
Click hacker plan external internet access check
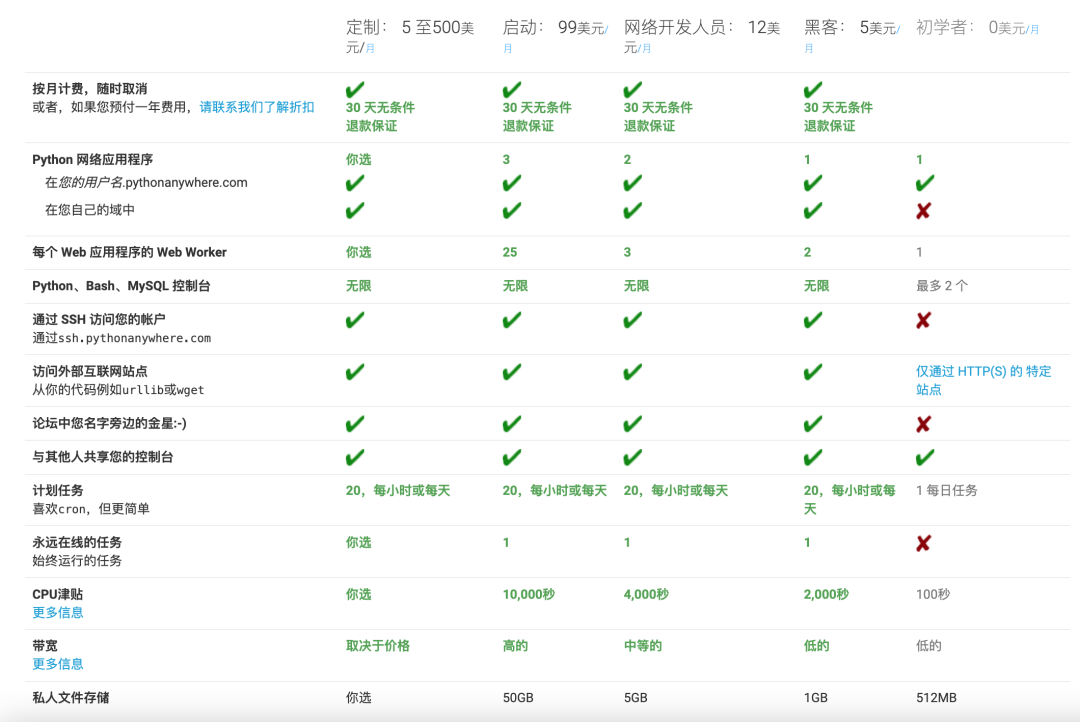pos(813,372)
